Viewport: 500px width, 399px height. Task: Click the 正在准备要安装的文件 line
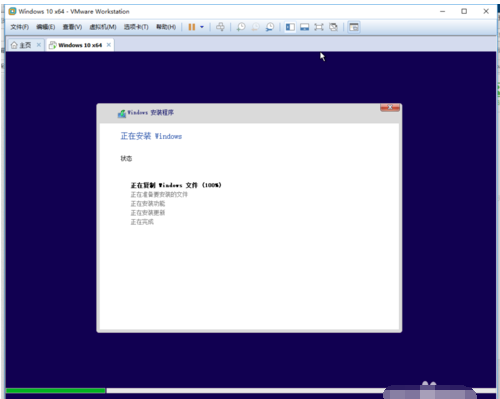point(159,194)
